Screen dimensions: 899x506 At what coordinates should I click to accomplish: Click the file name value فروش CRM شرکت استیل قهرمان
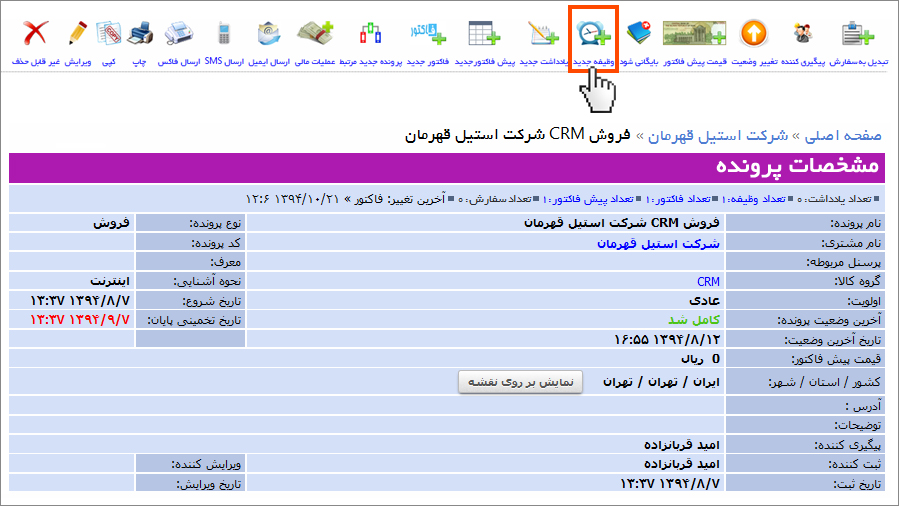coord(622,223)
